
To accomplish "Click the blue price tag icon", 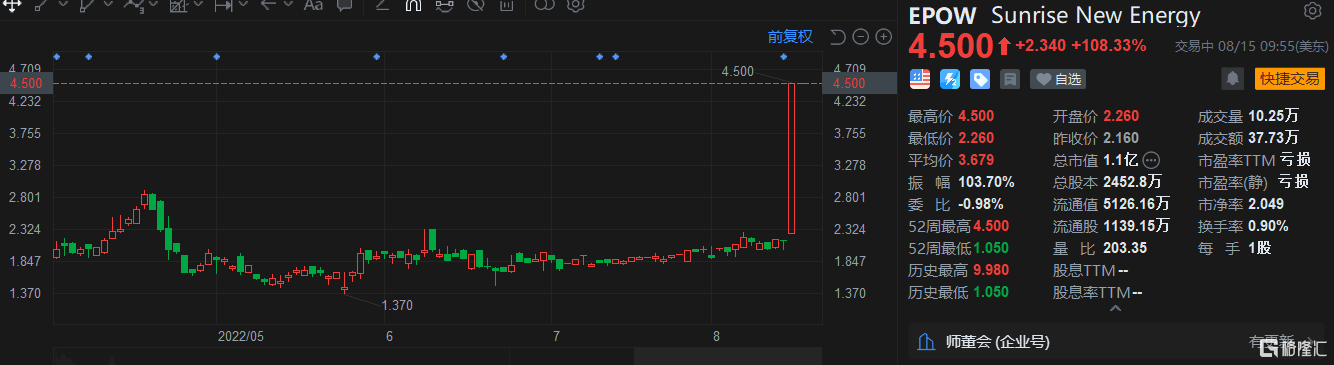I will [980, 78].
